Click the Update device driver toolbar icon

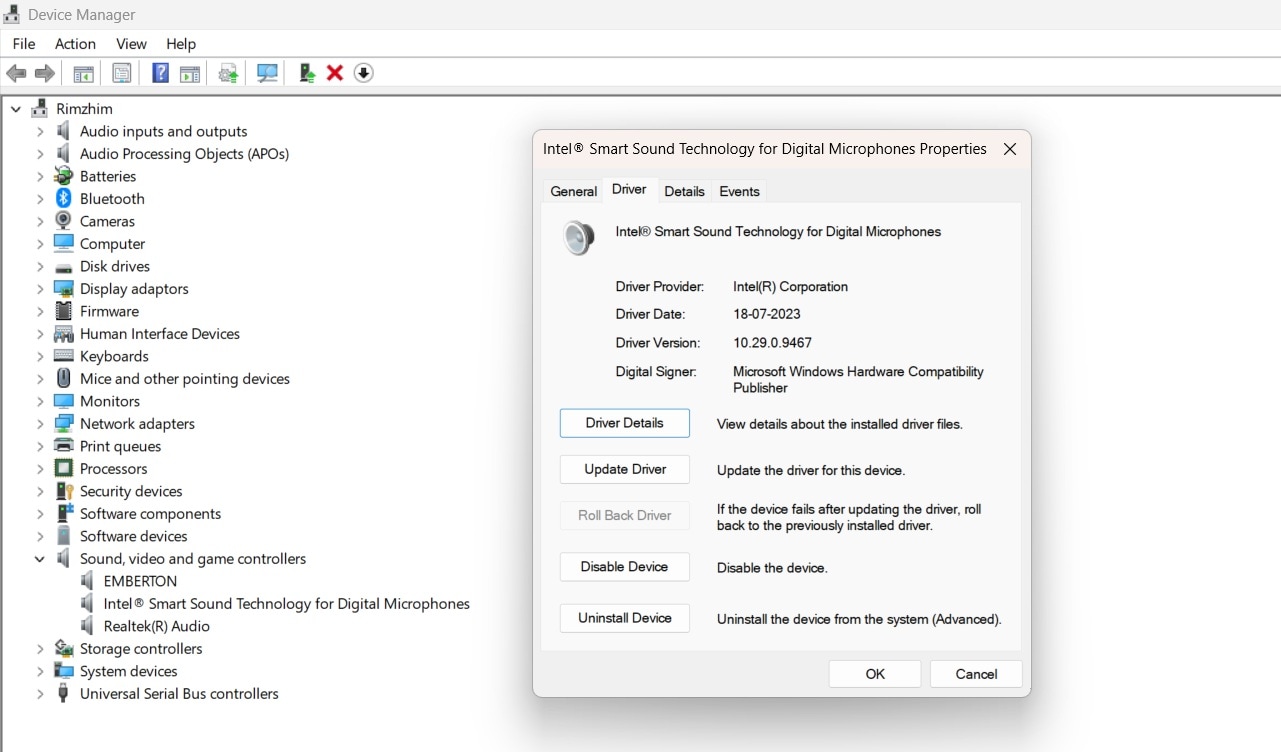229,73
